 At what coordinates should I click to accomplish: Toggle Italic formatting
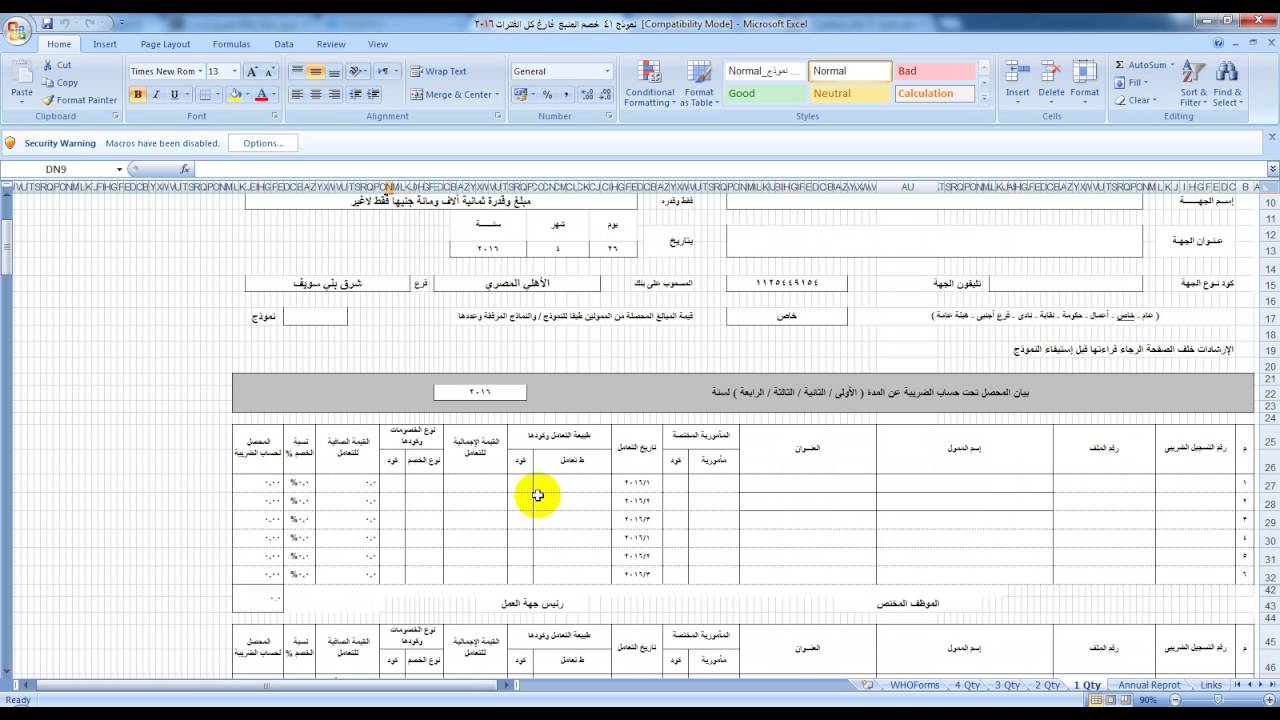(x=156, y=95)
